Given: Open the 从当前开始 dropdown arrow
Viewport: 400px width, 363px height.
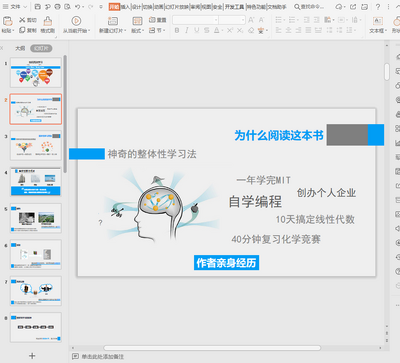Looking at the screenshot, I should (89, 31).
